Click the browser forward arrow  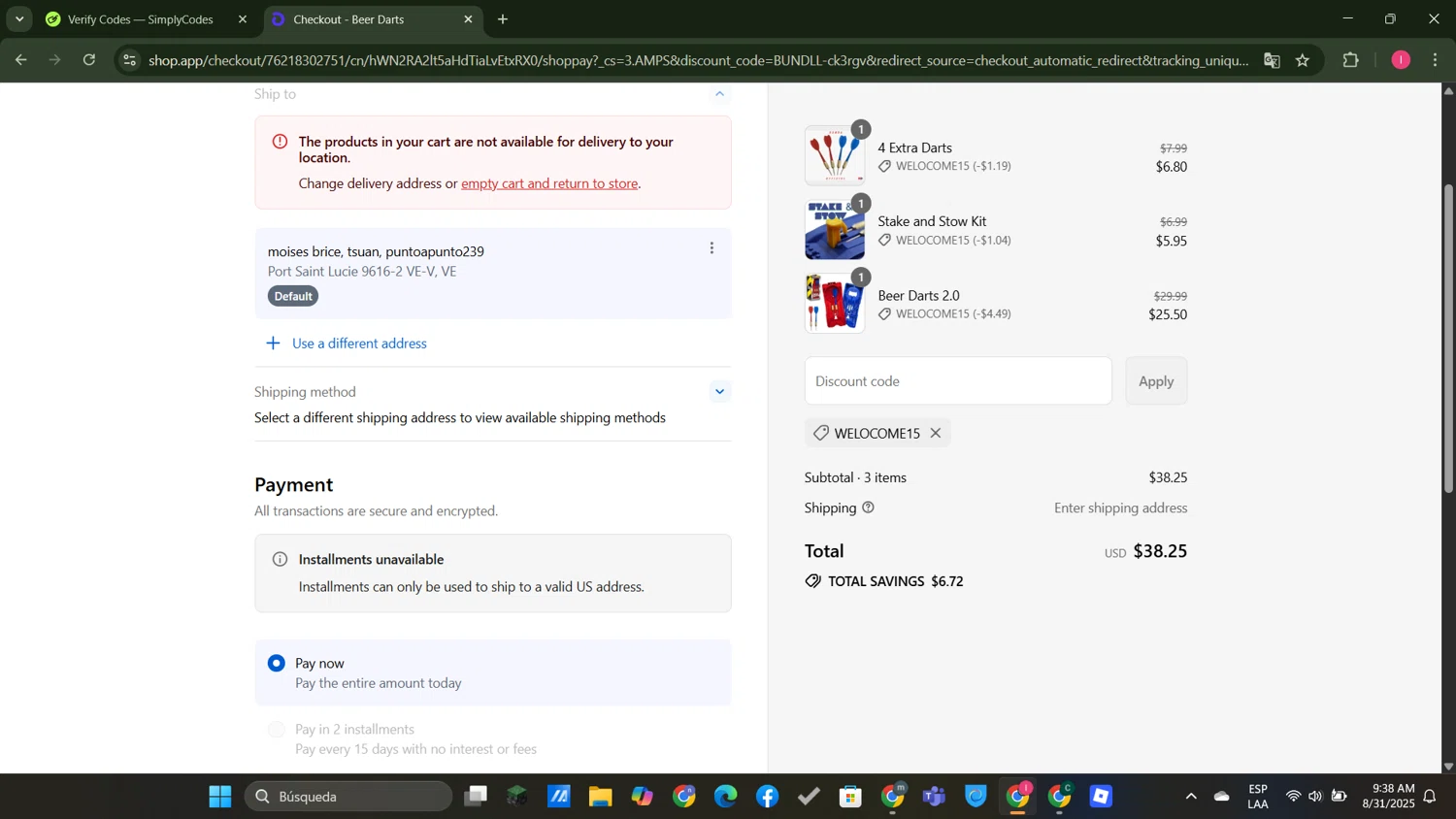(x=54, y=60)
